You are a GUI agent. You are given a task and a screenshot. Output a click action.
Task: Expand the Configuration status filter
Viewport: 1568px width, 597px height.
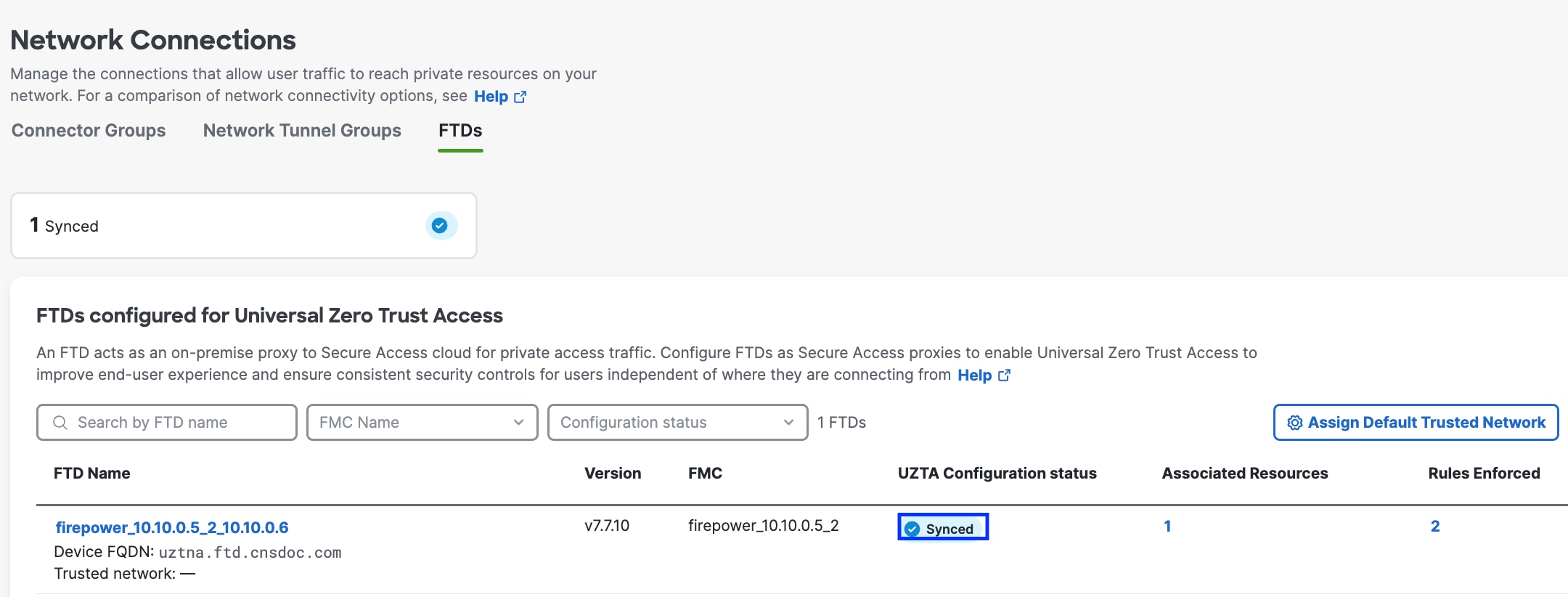click(677, 423)
